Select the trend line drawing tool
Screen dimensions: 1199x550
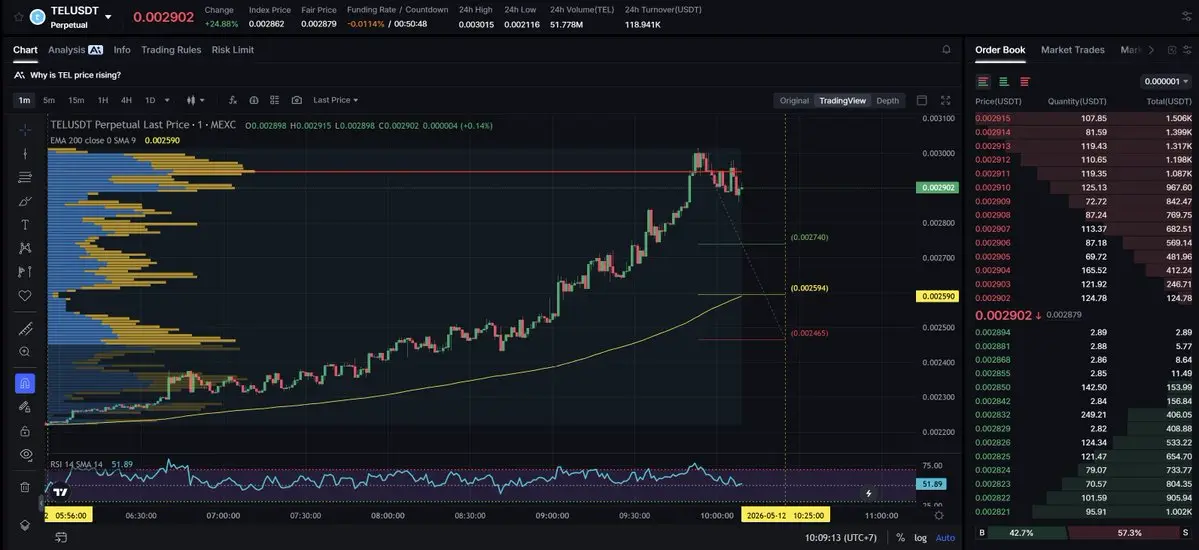(x=24, y=153)
